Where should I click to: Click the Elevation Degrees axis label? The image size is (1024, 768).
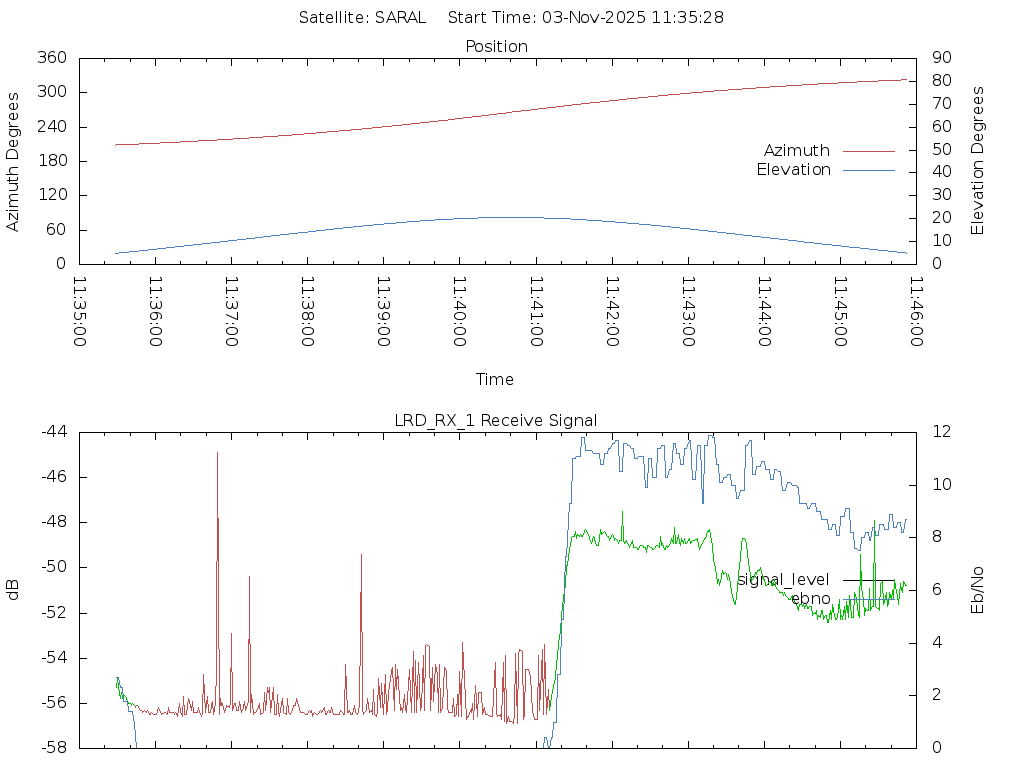coord(978,161)
